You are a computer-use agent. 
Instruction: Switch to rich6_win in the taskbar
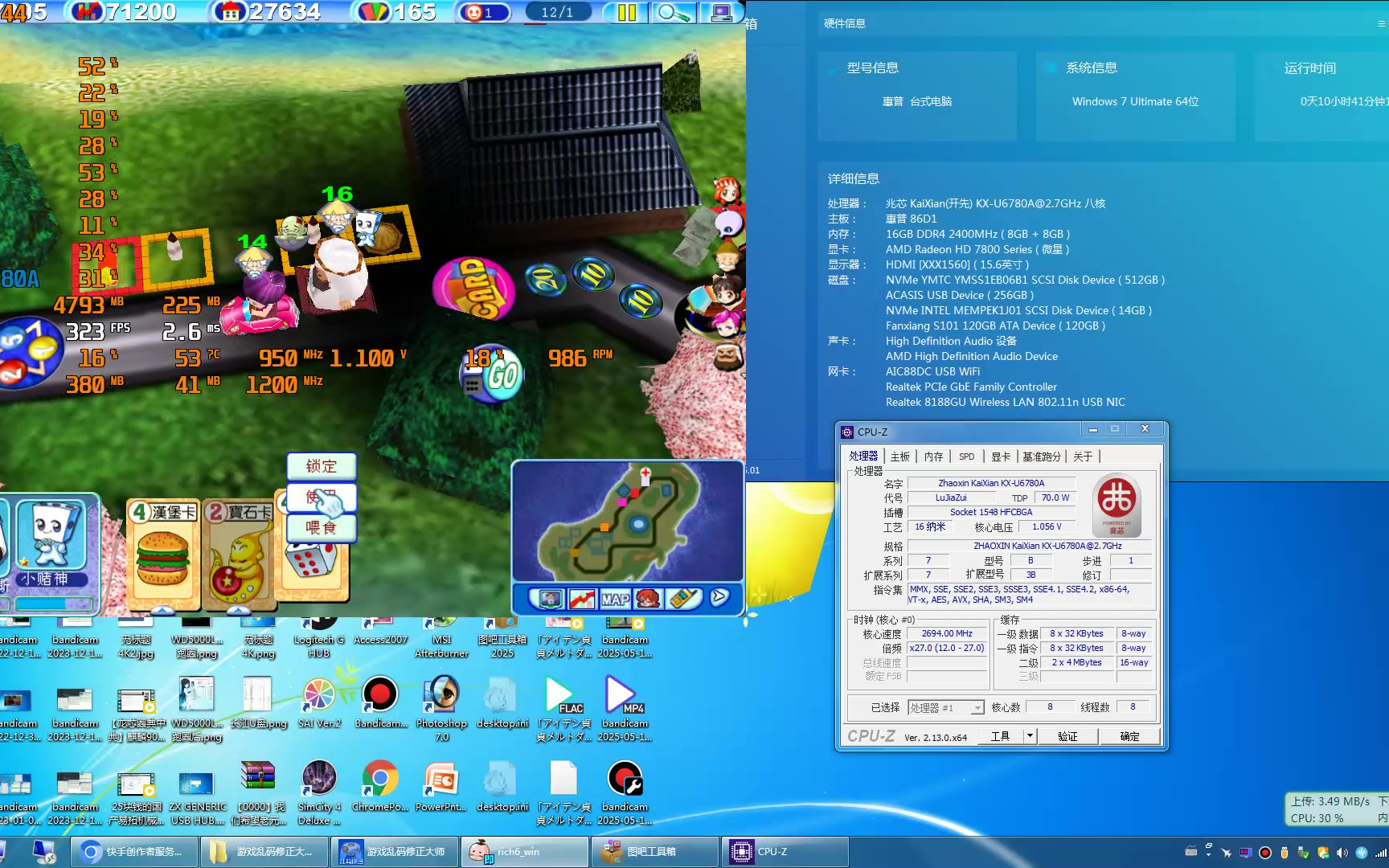pyautogui.click(x=525, y=852)
